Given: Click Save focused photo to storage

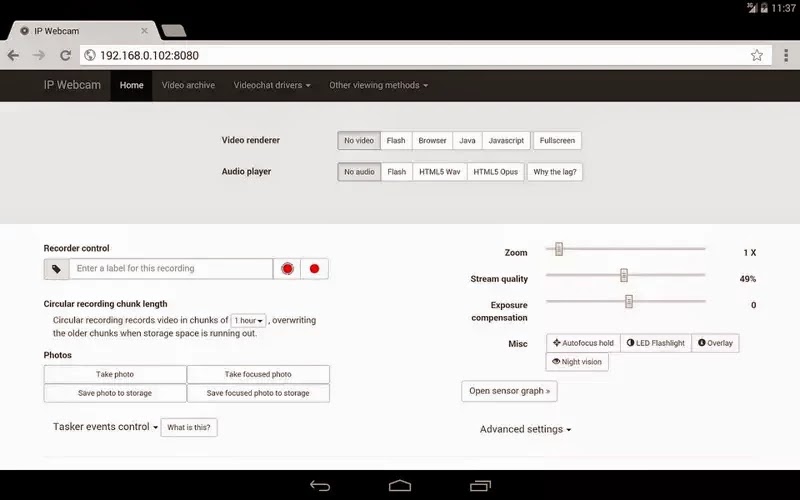Looking at the screenshot, I should [258, 393].
